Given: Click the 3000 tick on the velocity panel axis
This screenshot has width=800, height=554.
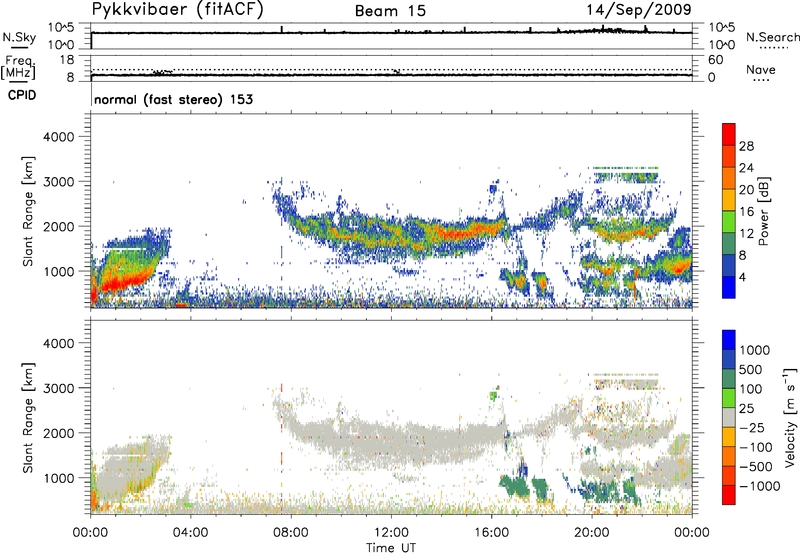Looking at the screenshot, I should pyautogui.click(x=59, y=388).
